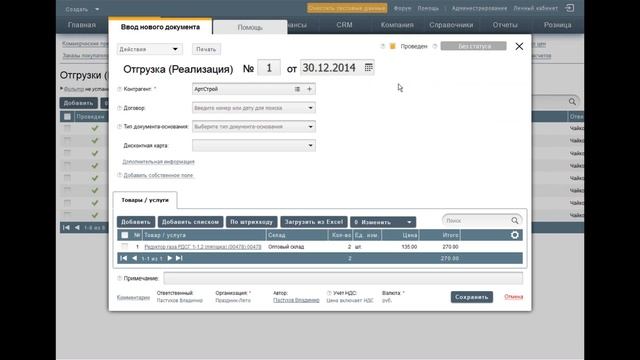
Task: Open the Дополнительная информация link
Action: click(x=158, y=162)
